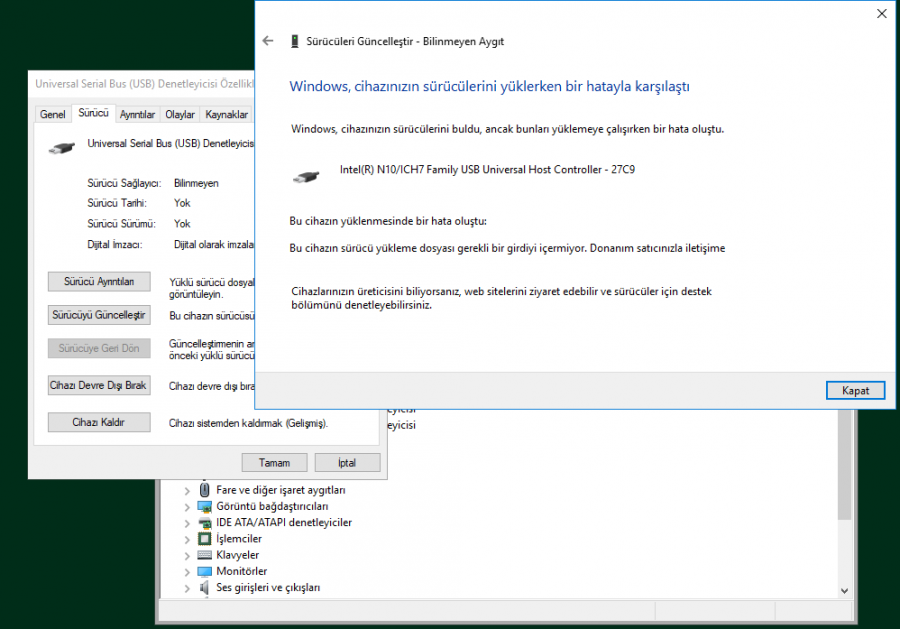Open the Ayrıntılar tab
The height and width of the screenshot is (629, 900).
138,115
